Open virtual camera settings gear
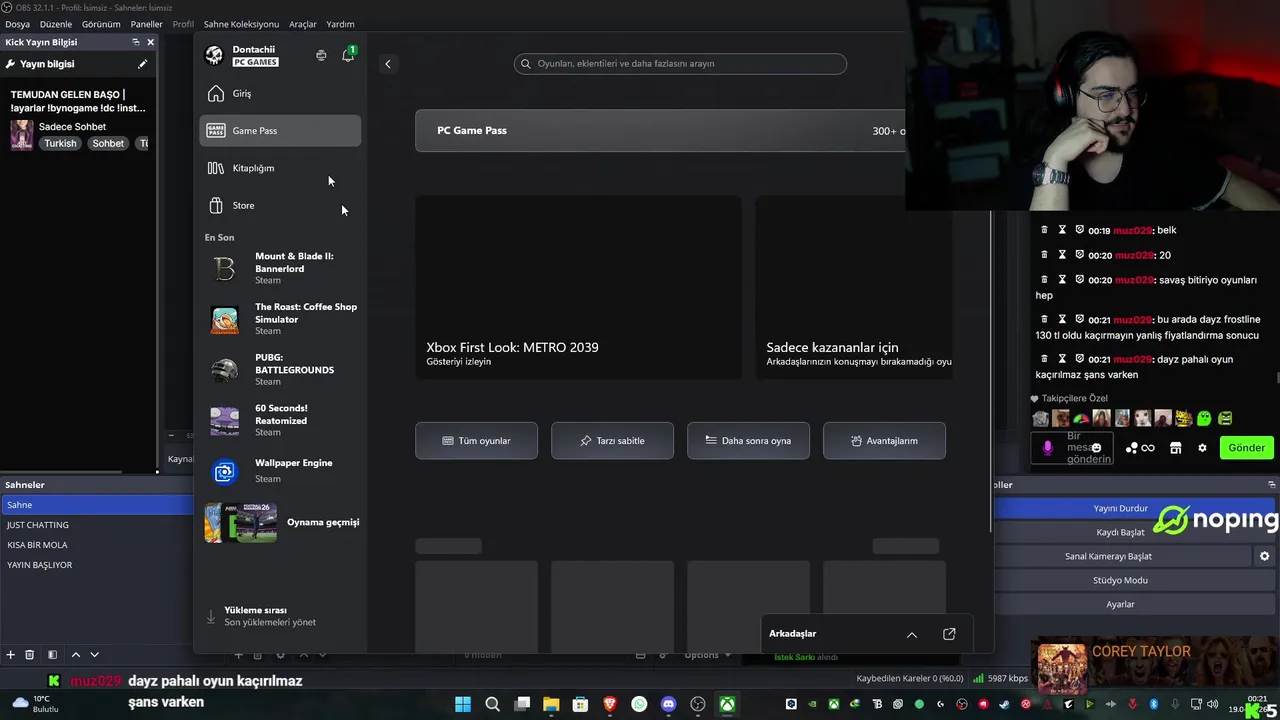1280x720 pixels. 1264,556
